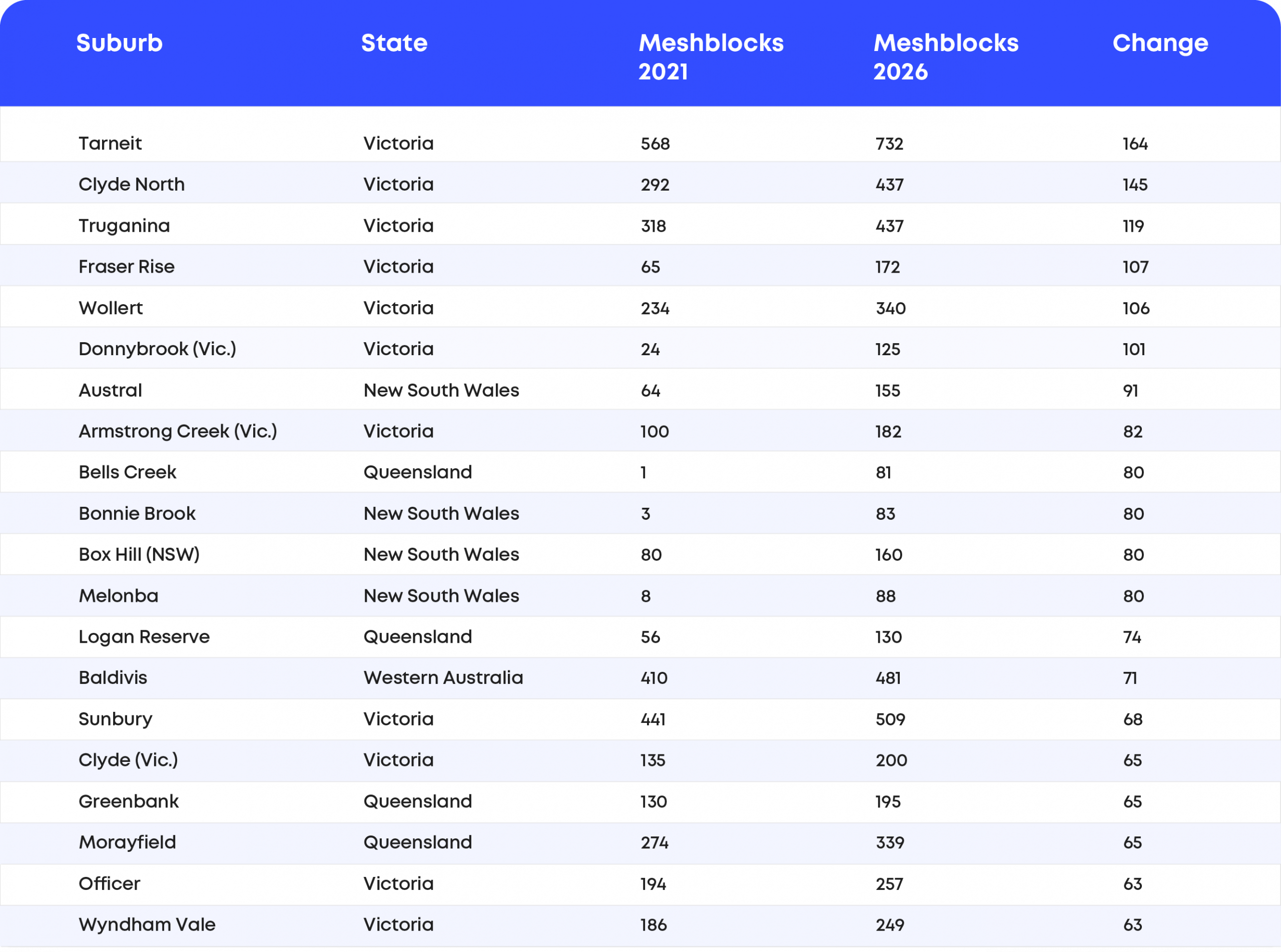Select the Wollert row
Screen dimensions: 1281x952
pyautogui.click(x=640, y=308)
